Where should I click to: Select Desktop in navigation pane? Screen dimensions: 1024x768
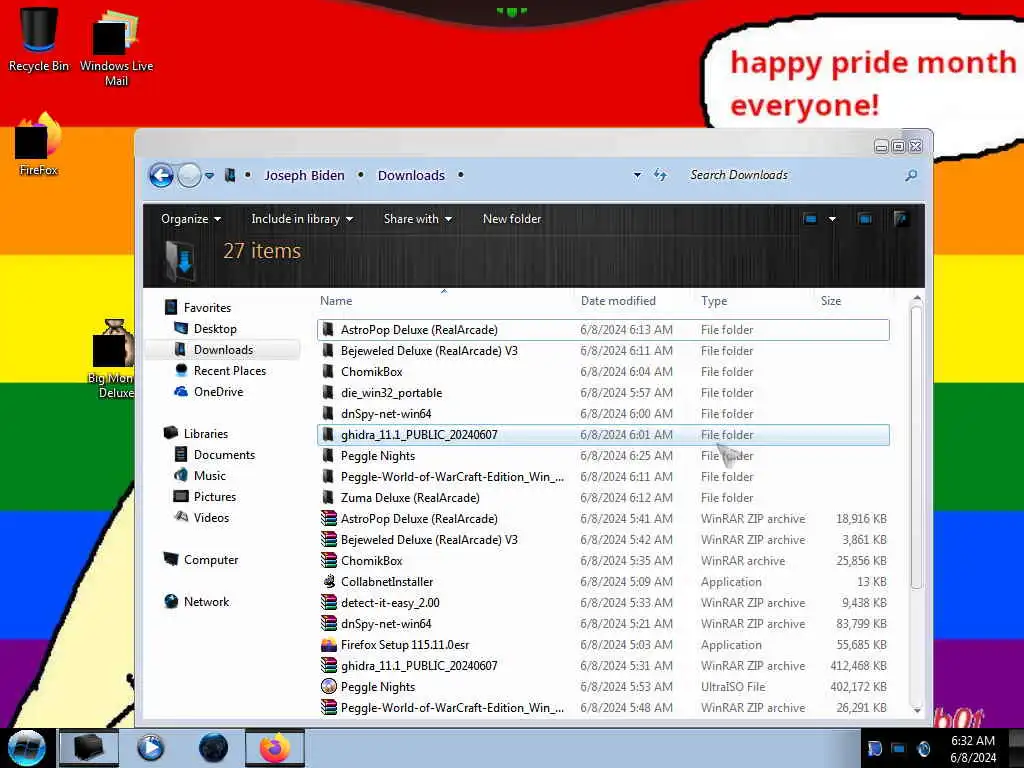tap(215, 328)
